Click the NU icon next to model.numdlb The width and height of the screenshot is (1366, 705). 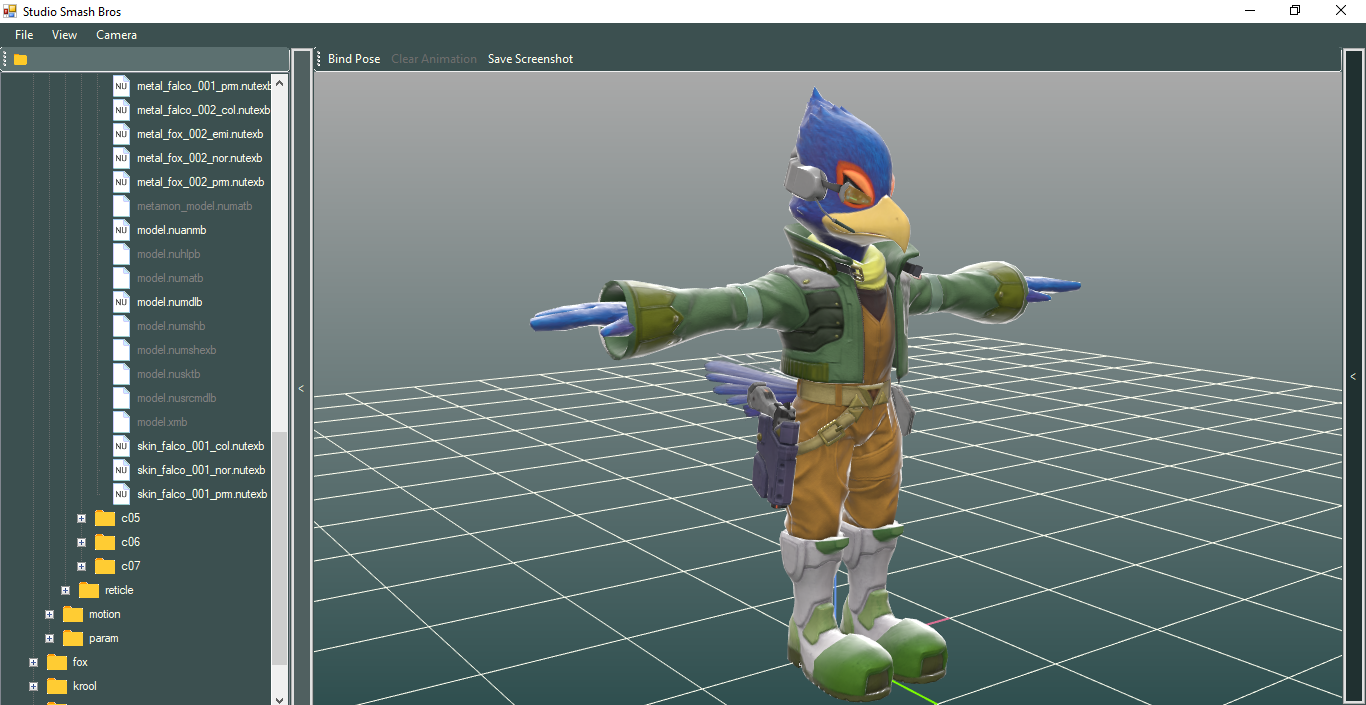pos(121,302)
